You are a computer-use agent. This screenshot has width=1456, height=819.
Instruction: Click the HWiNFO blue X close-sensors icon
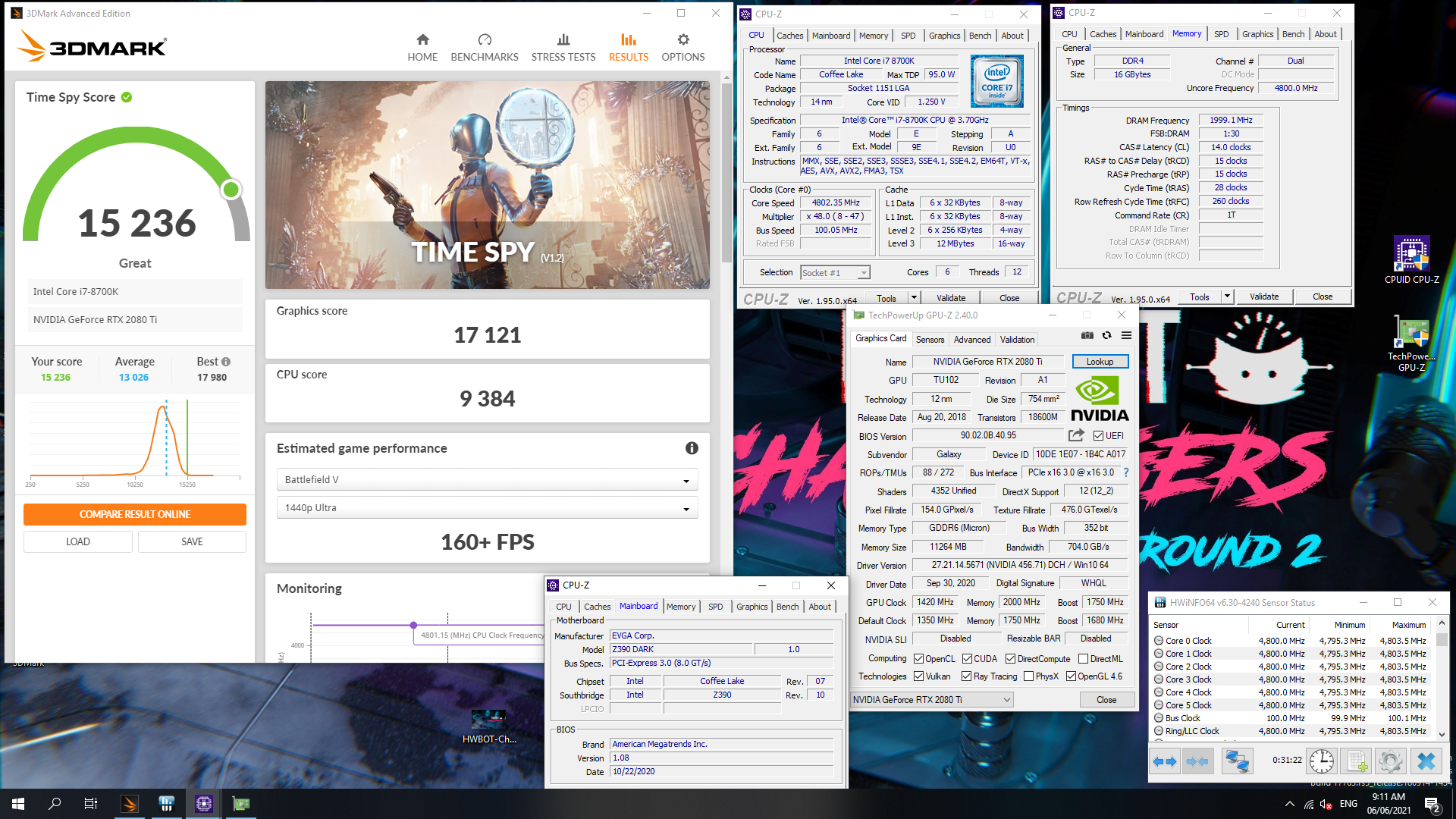point(1426,761)
